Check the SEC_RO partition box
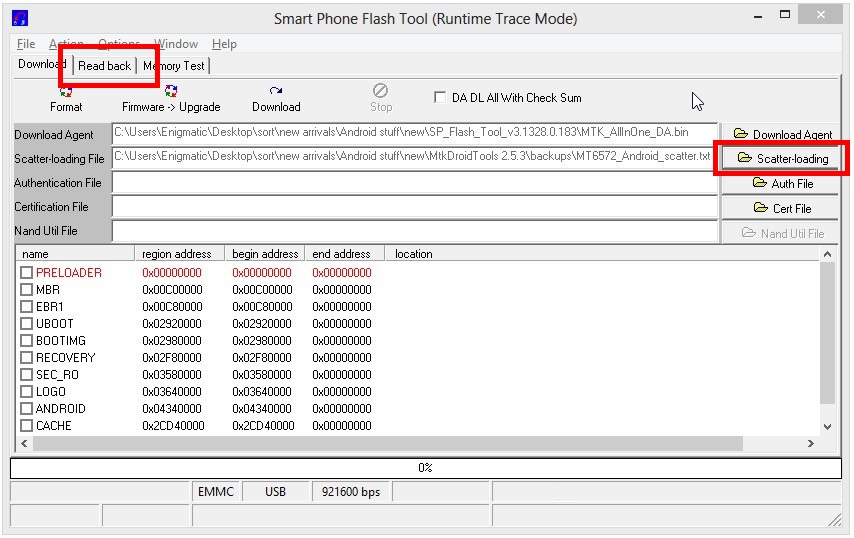This screenshot has height=538, width=854. pos(26,375)
